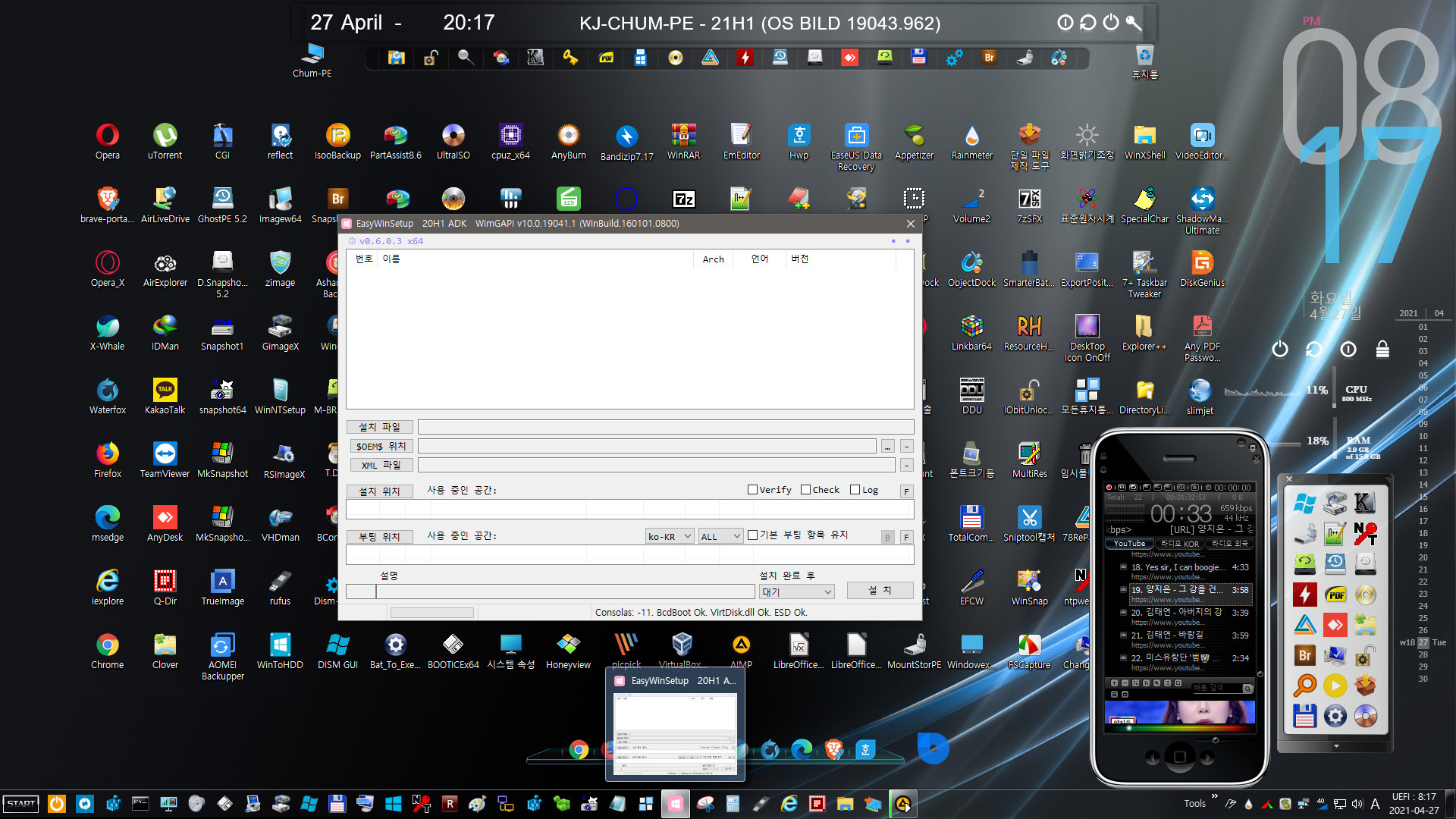Image resolution: width=1456 pixels, height=819 pixels.
Task: Click the magnifier icon in top toolbar
Action: pos(466,58)
